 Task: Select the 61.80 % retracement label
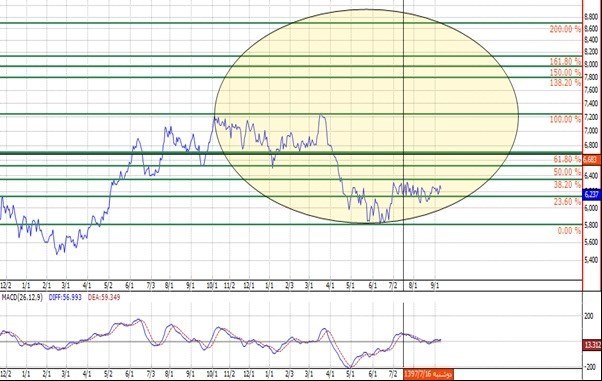pyautogui.click(x=567, y=159)
